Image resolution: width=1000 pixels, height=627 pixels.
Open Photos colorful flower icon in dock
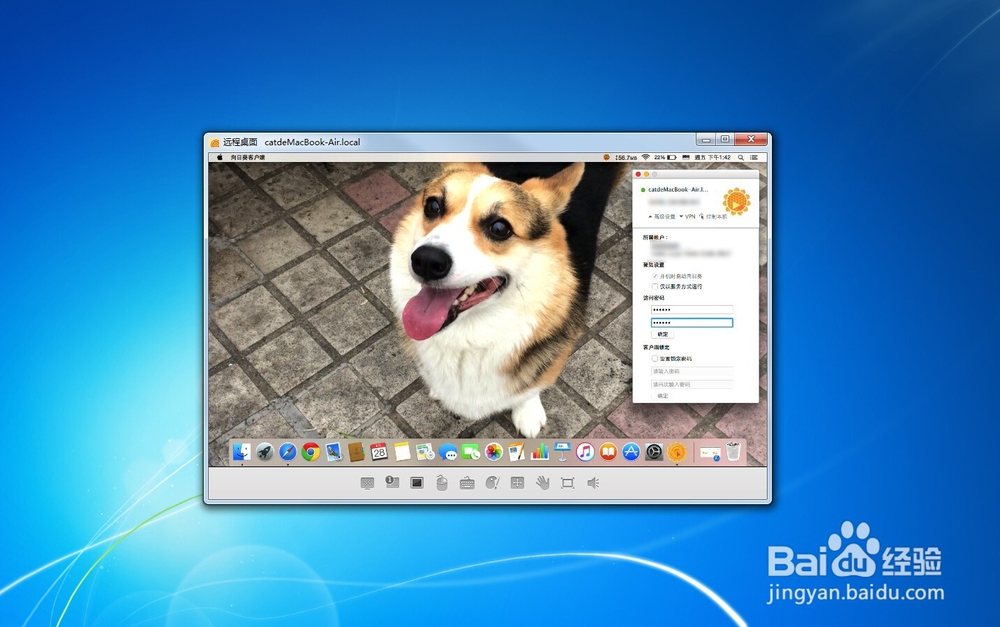(494, 452)
